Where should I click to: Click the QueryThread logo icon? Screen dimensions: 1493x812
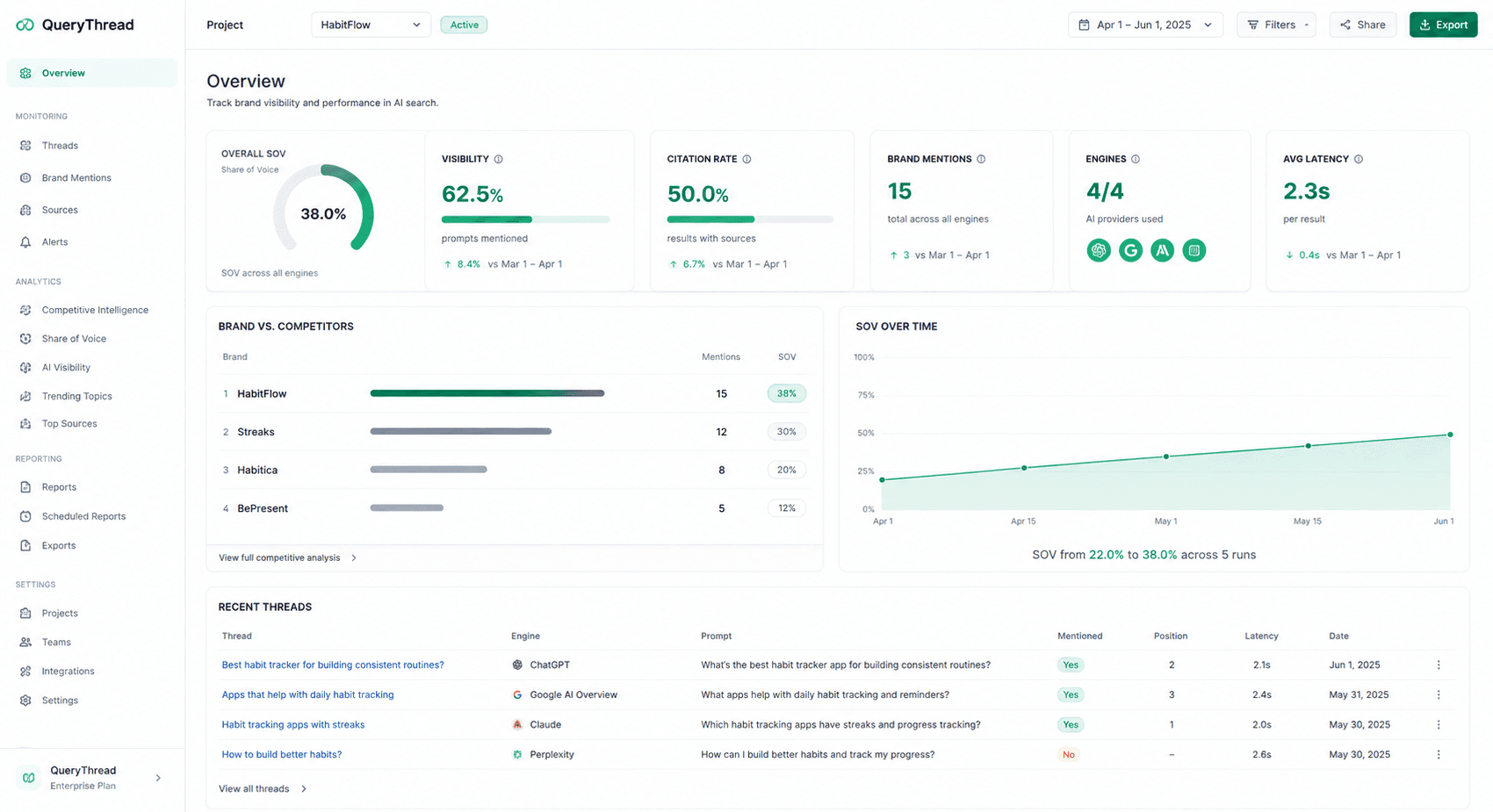[x=25, y=25]
